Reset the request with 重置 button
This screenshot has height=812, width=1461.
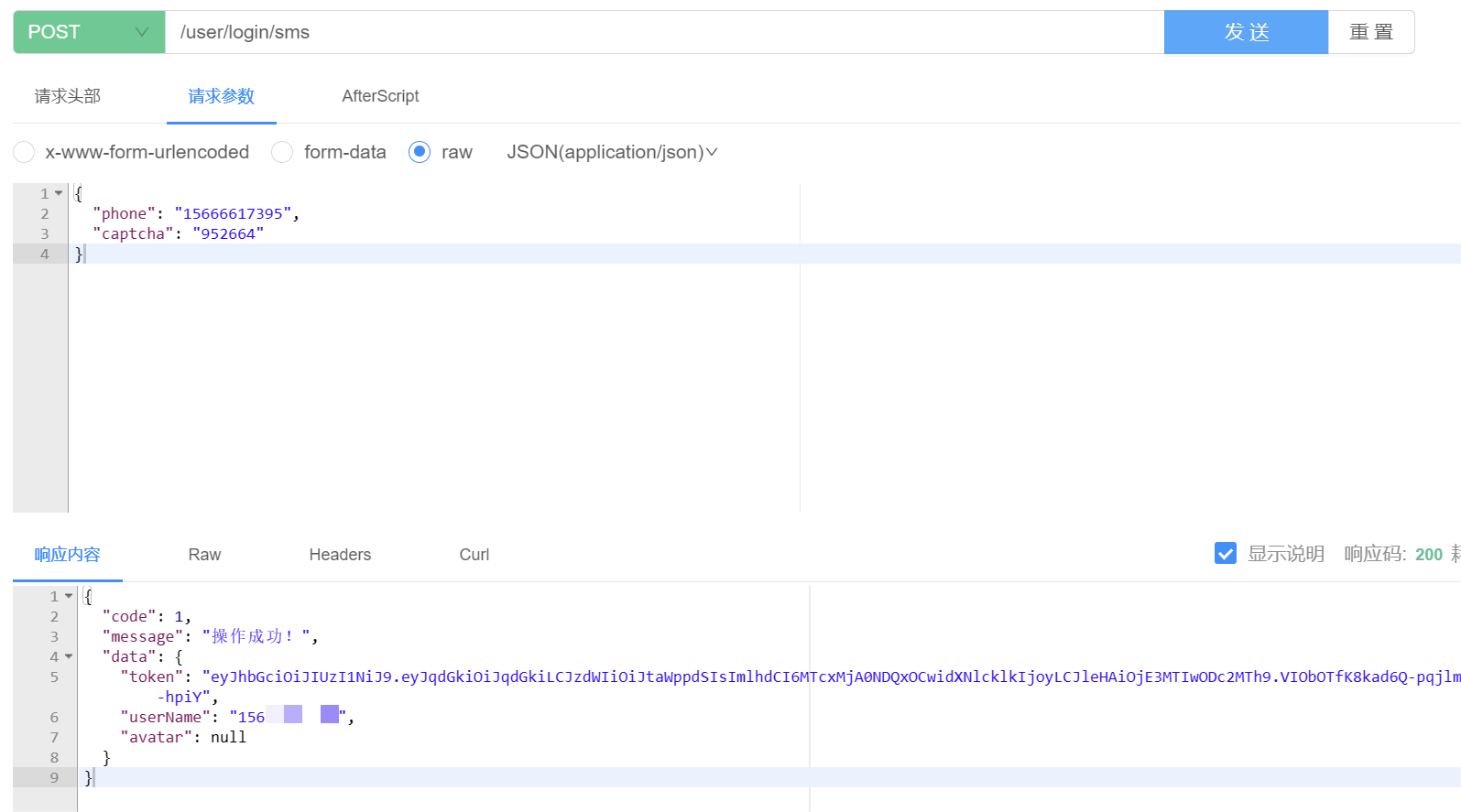point(1371,32)
